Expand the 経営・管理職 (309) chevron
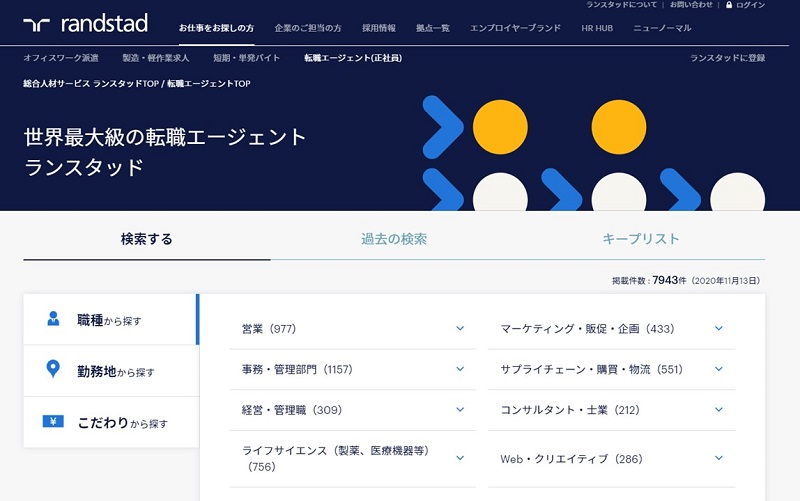Image resolution: width=800 pixels, height=501 pixels. click(460, 410)
